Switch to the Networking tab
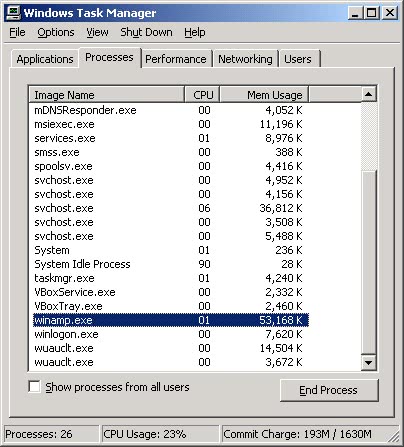Viewport: 404px width, 447px height. 245,59
